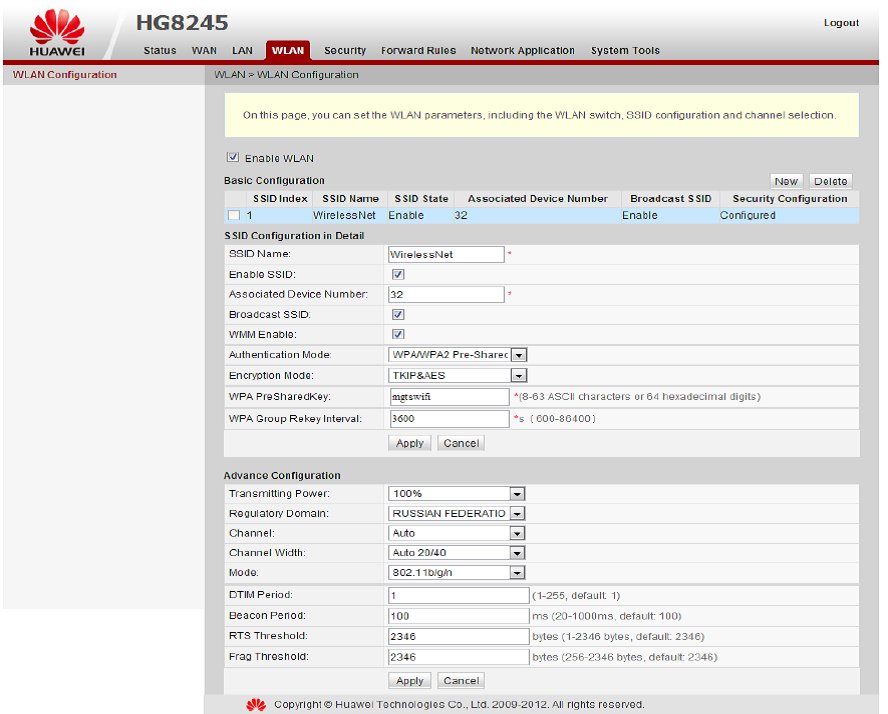Open the Network Application tab
The image size is (888, 714).
[523, 50]
